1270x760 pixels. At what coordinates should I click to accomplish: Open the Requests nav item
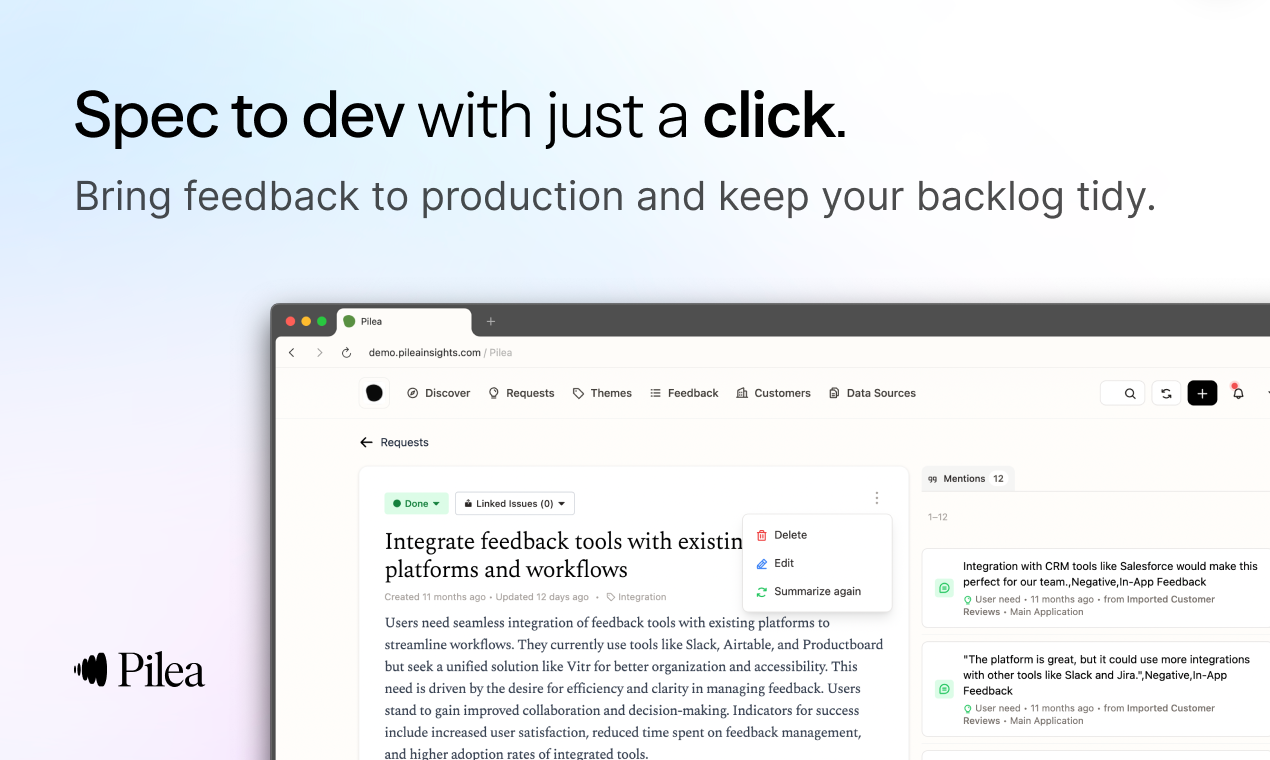pyautogui.click(x=521, y=393)
